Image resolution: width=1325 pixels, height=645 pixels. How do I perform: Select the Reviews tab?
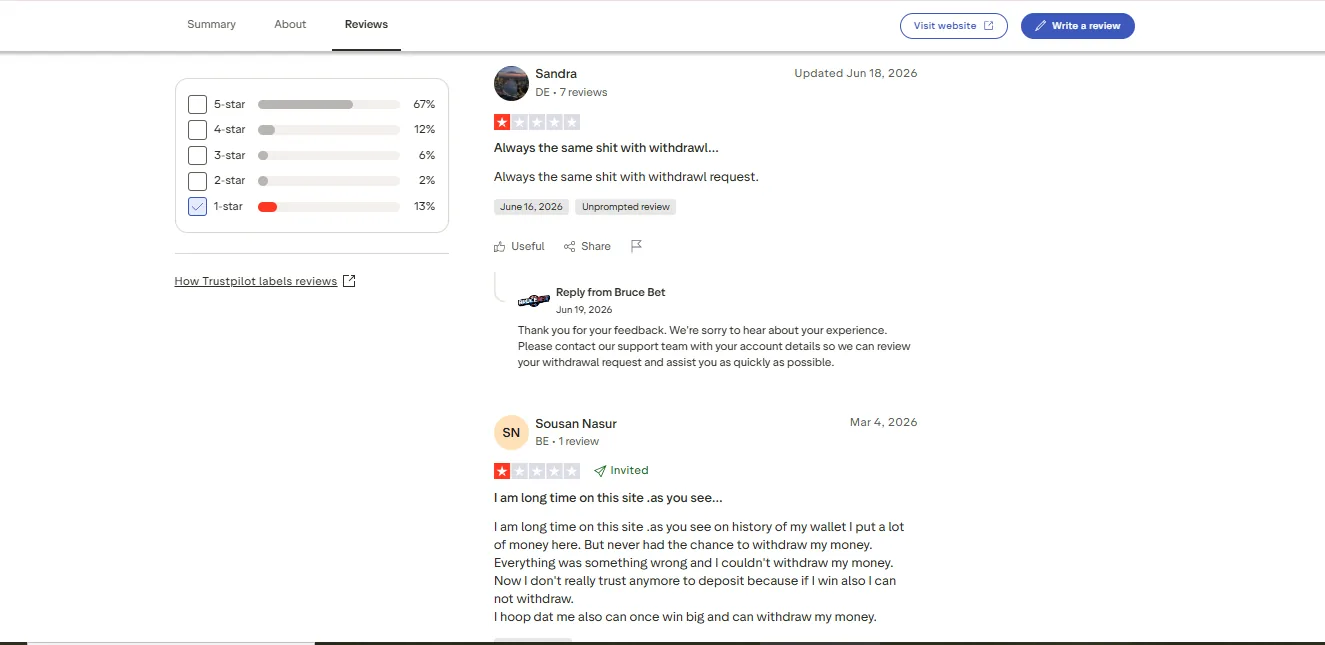pyautogui.click(x=366, y=24)
